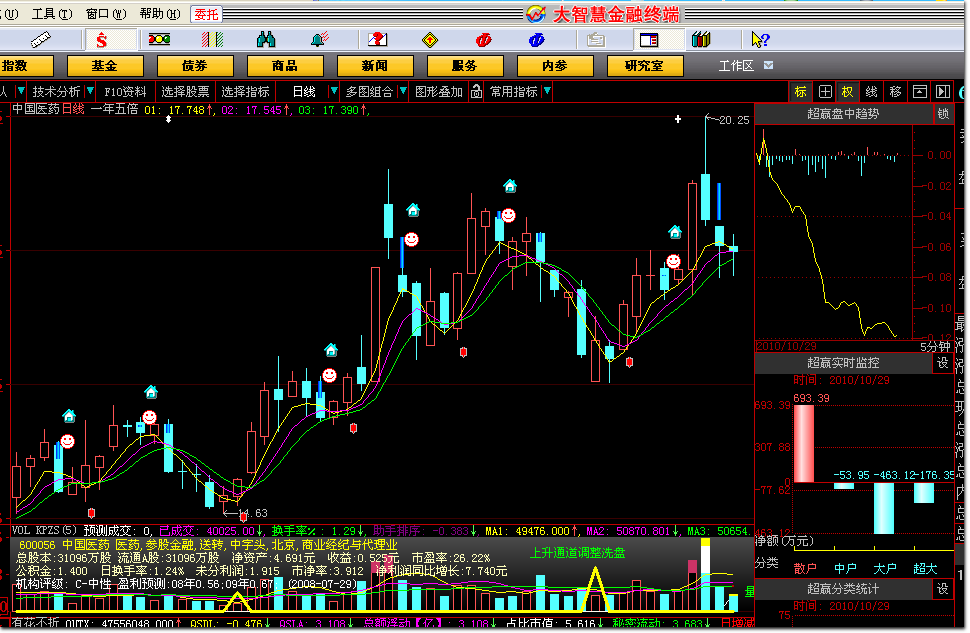Click the 中户 category label
Screen dimensions: 970x633
tap(844, 568)
